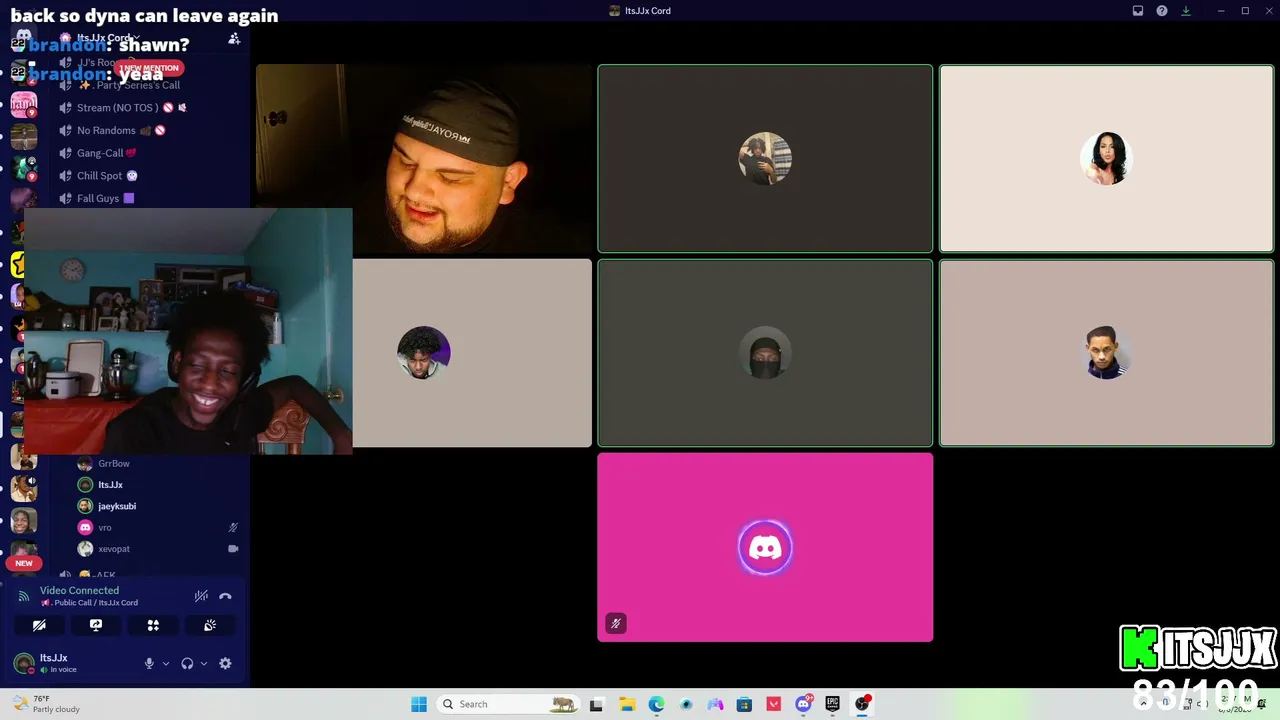Open the soundboard button

click(x=210, y=625)
